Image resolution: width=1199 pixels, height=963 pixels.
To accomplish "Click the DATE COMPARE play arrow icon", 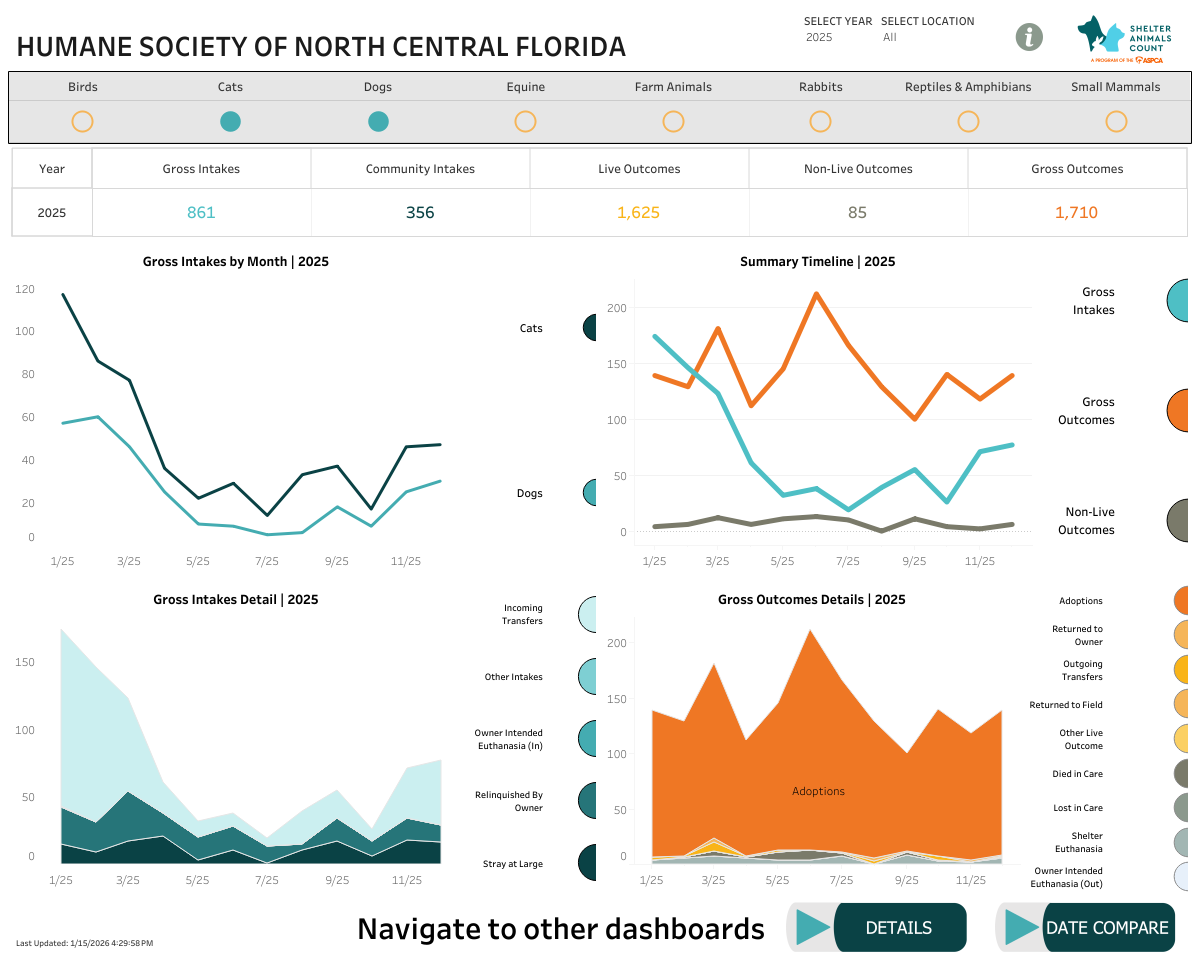I will [1022, 928].
